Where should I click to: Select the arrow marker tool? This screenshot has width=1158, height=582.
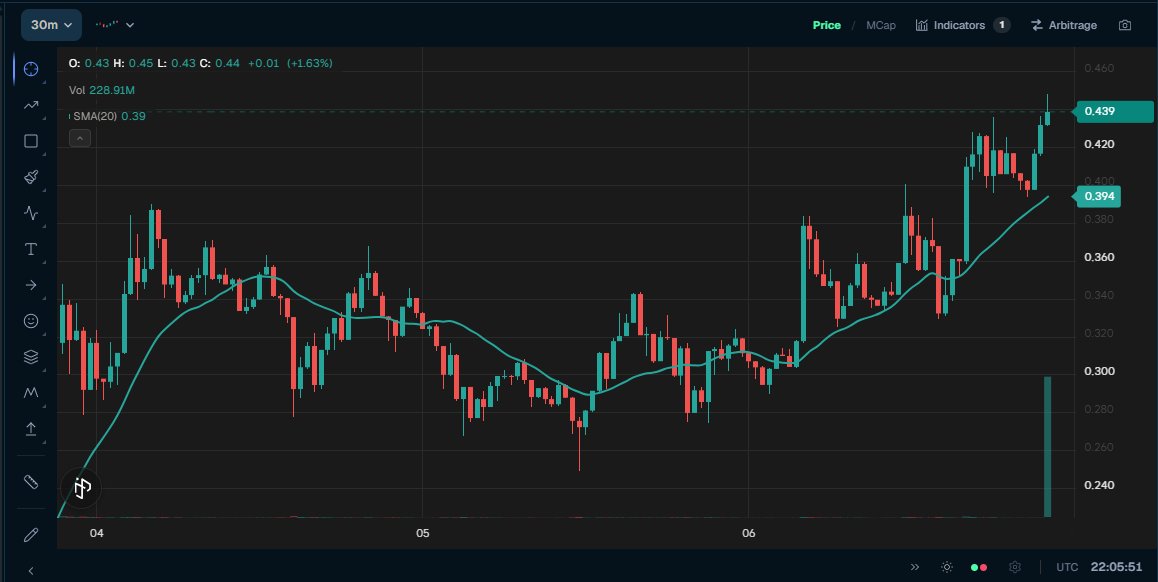[x=31, y=285]
